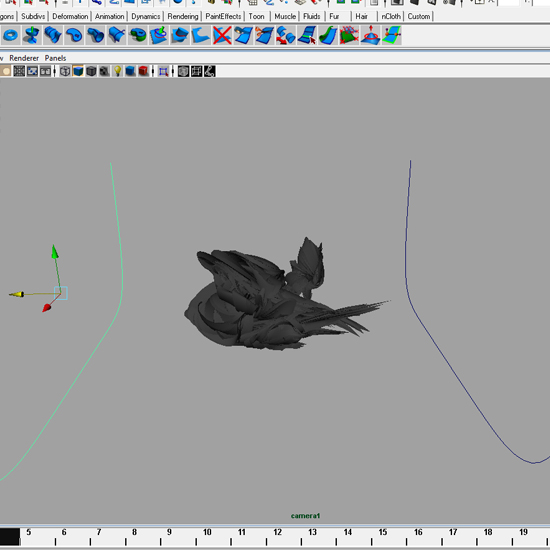Viewport: 550px width, 550px height.
Task: Open the Panels menu
Action: [x=55, y=58]
